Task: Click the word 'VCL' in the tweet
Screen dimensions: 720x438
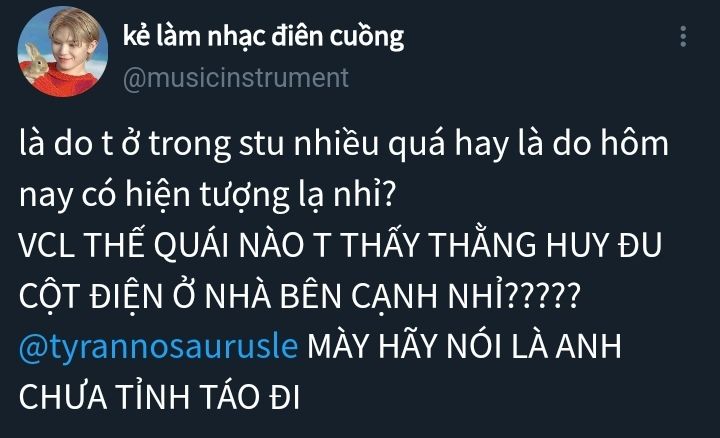Action: coord(47,245)
